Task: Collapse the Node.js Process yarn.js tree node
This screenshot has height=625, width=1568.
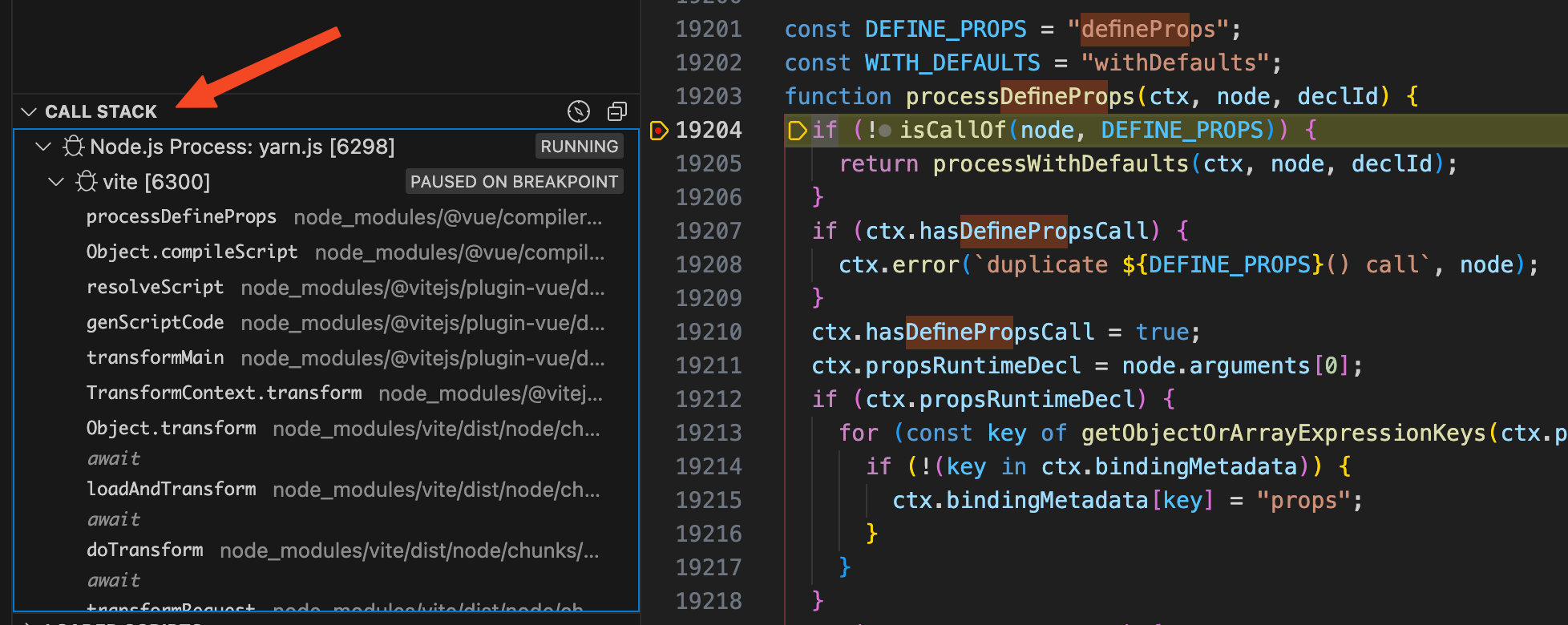Action: pyautogui.click(x=43, y=147)
